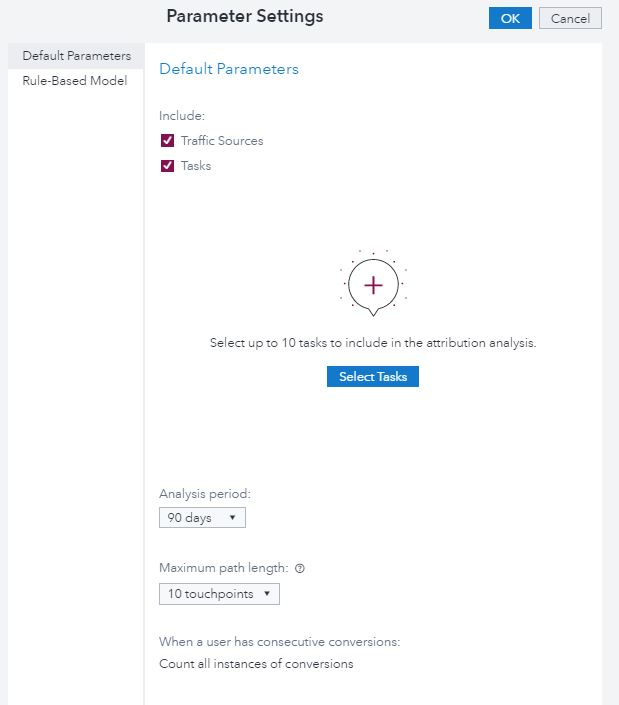Click the Maximum path length label
The height and width of the screenshot is (705, 619).
[224, 568]
